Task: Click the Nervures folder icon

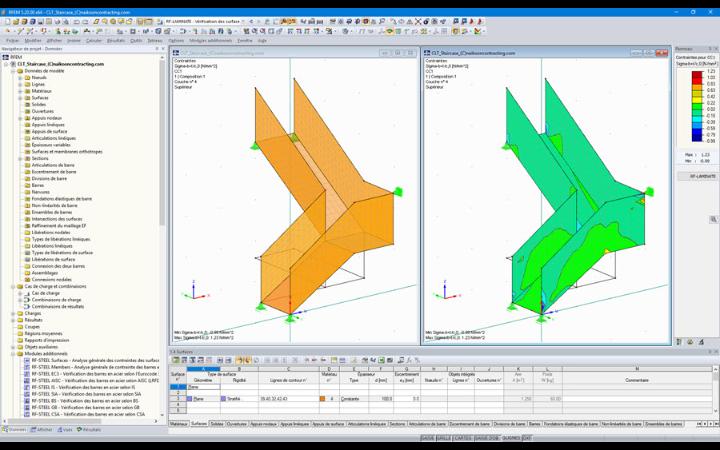Action: point(27,192)
